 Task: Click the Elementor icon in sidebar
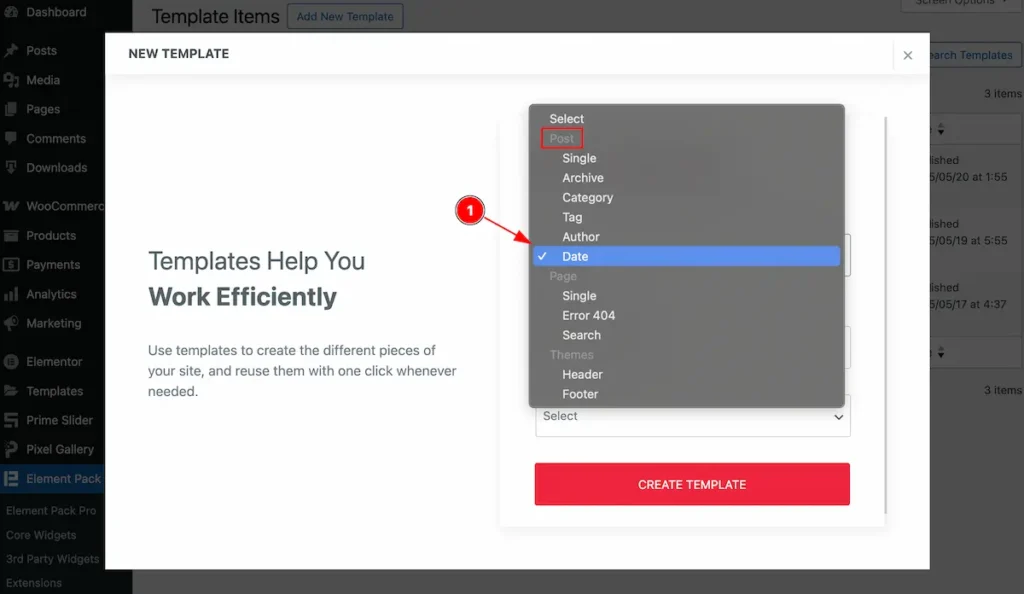[x=11, y=362]
